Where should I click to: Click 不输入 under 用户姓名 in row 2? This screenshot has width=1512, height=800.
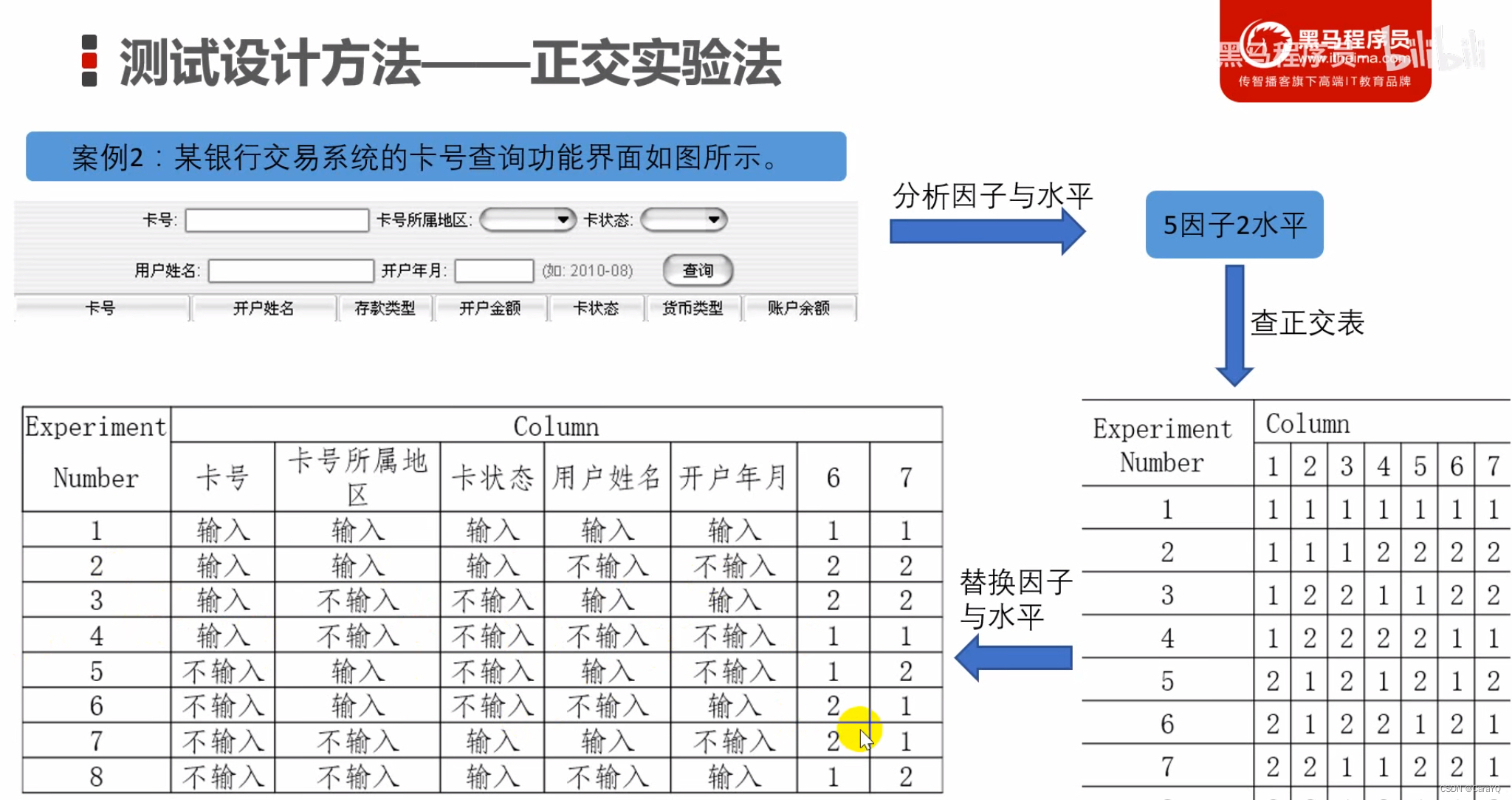tap(608, 567)
